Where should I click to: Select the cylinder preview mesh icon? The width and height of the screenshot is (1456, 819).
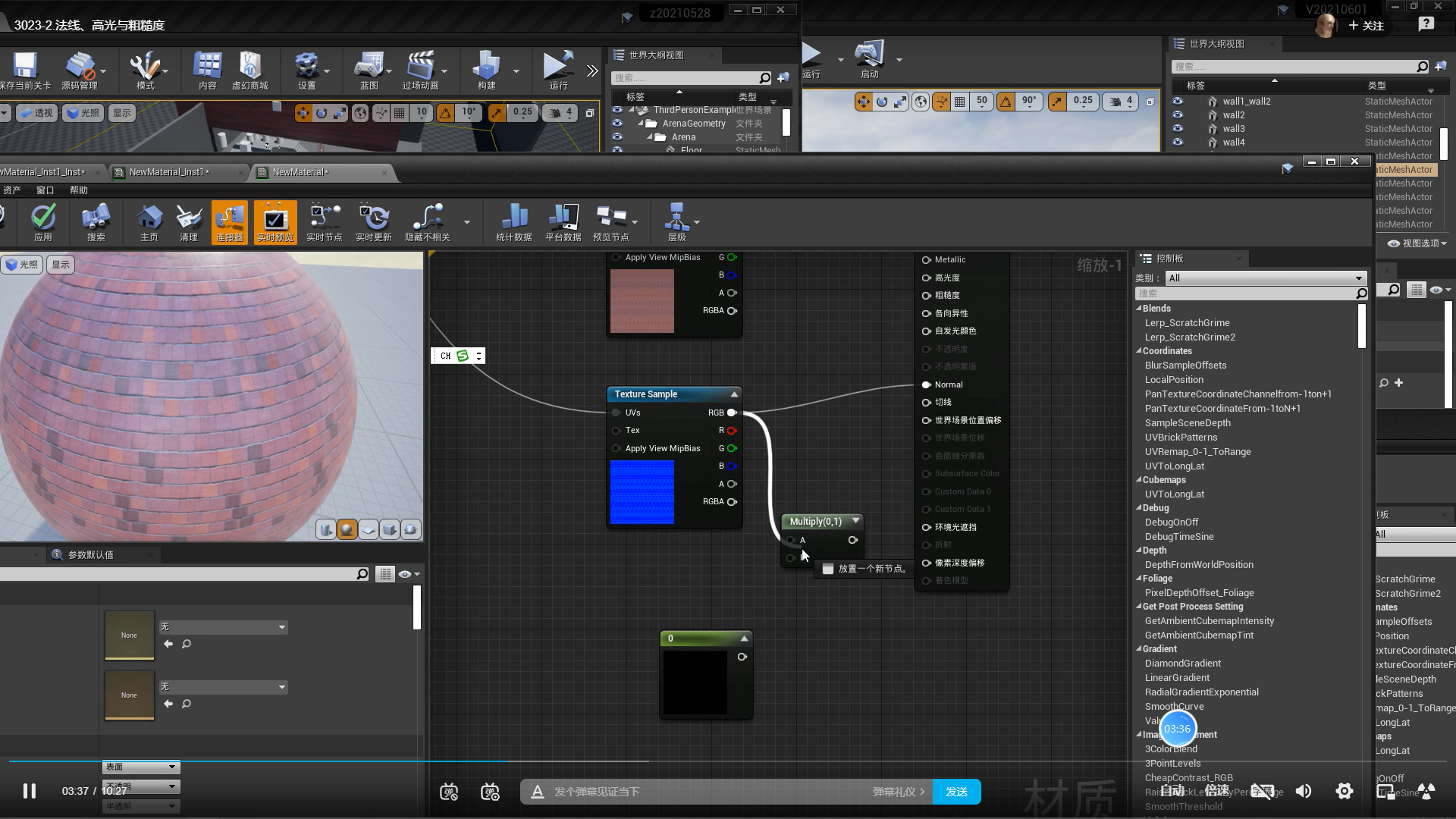pos(326,529)
